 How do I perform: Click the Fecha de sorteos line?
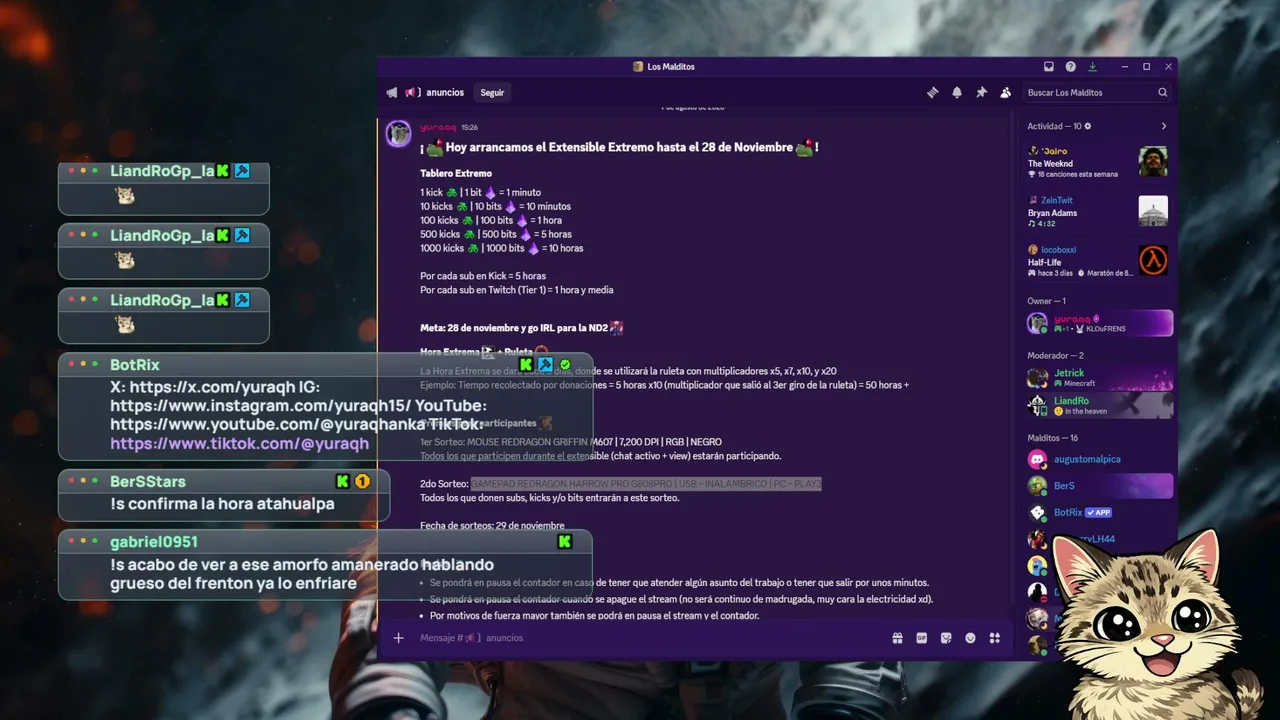[492, 526]
